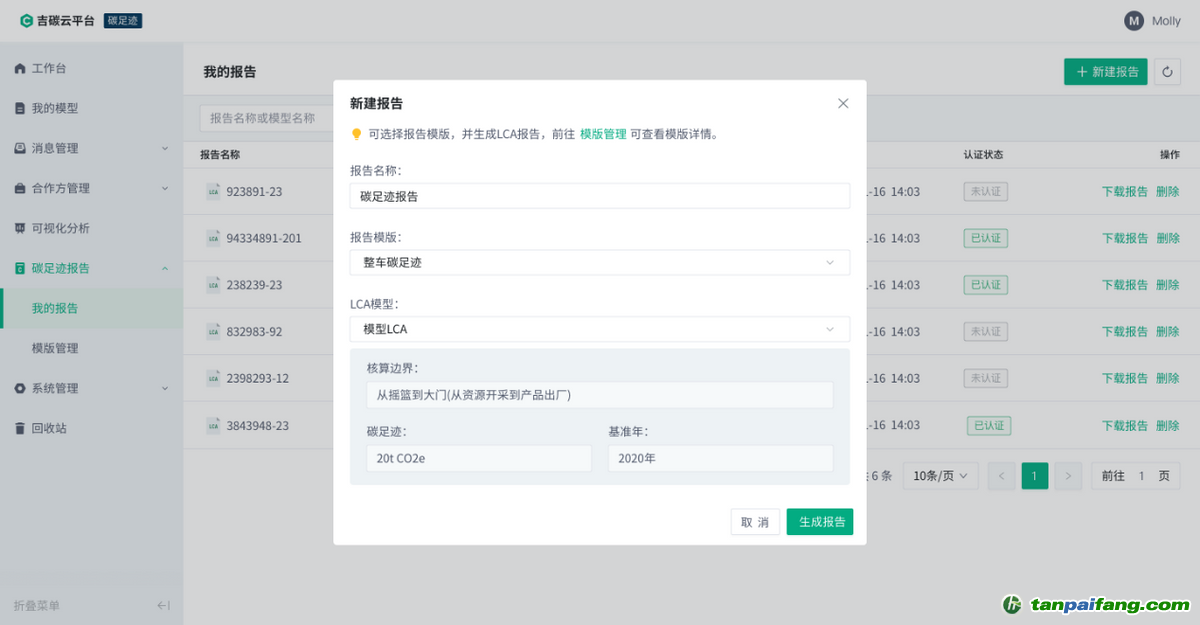Click LCA file icon for 2398293-12

click(x=213, y=378)
